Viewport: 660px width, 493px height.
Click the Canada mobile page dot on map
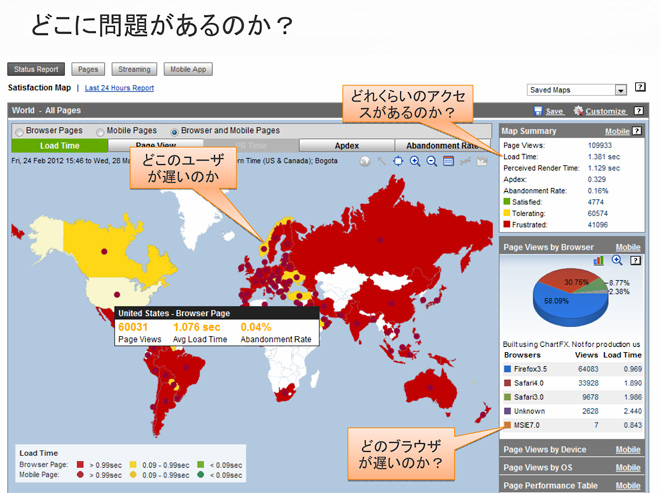pos(104,251)
